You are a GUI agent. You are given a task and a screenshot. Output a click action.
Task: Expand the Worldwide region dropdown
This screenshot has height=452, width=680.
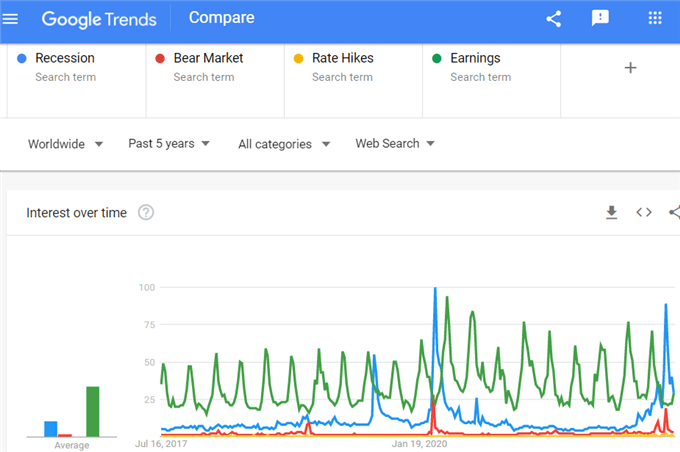(65, 144)
